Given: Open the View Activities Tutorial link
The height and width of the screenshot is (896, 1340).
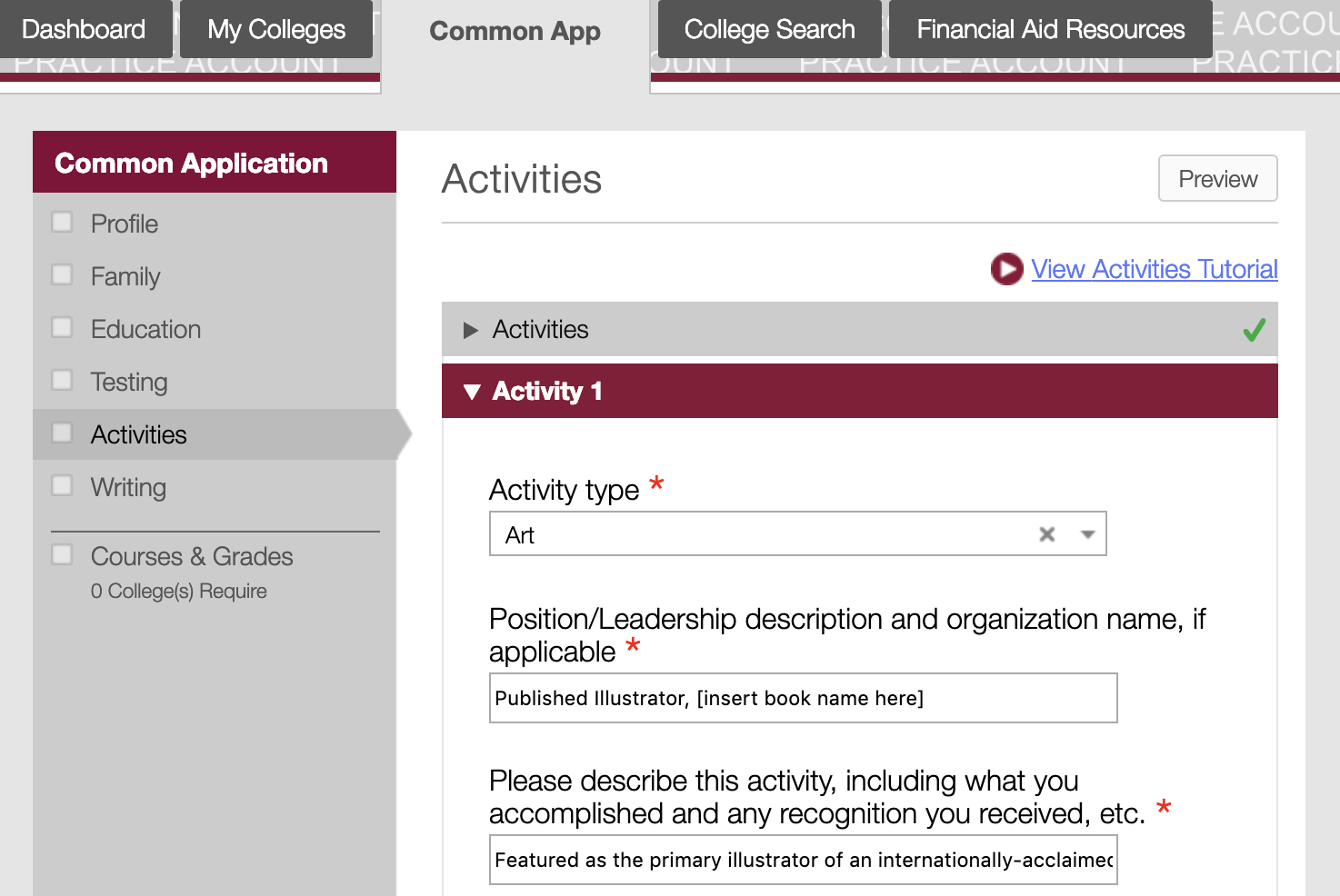Looking at the screenshot, I should pos(1154,269).
